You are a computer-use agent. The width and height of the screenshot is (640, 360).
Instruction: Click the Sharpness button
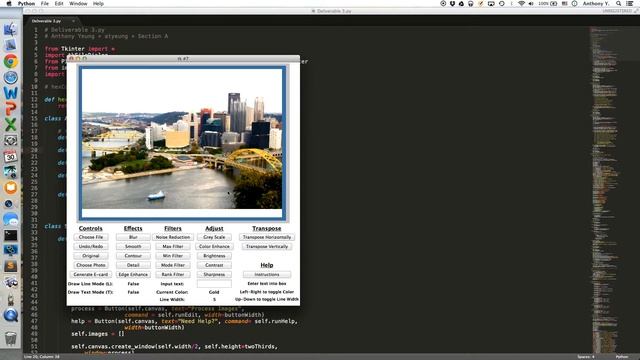(x=214, y=275)
